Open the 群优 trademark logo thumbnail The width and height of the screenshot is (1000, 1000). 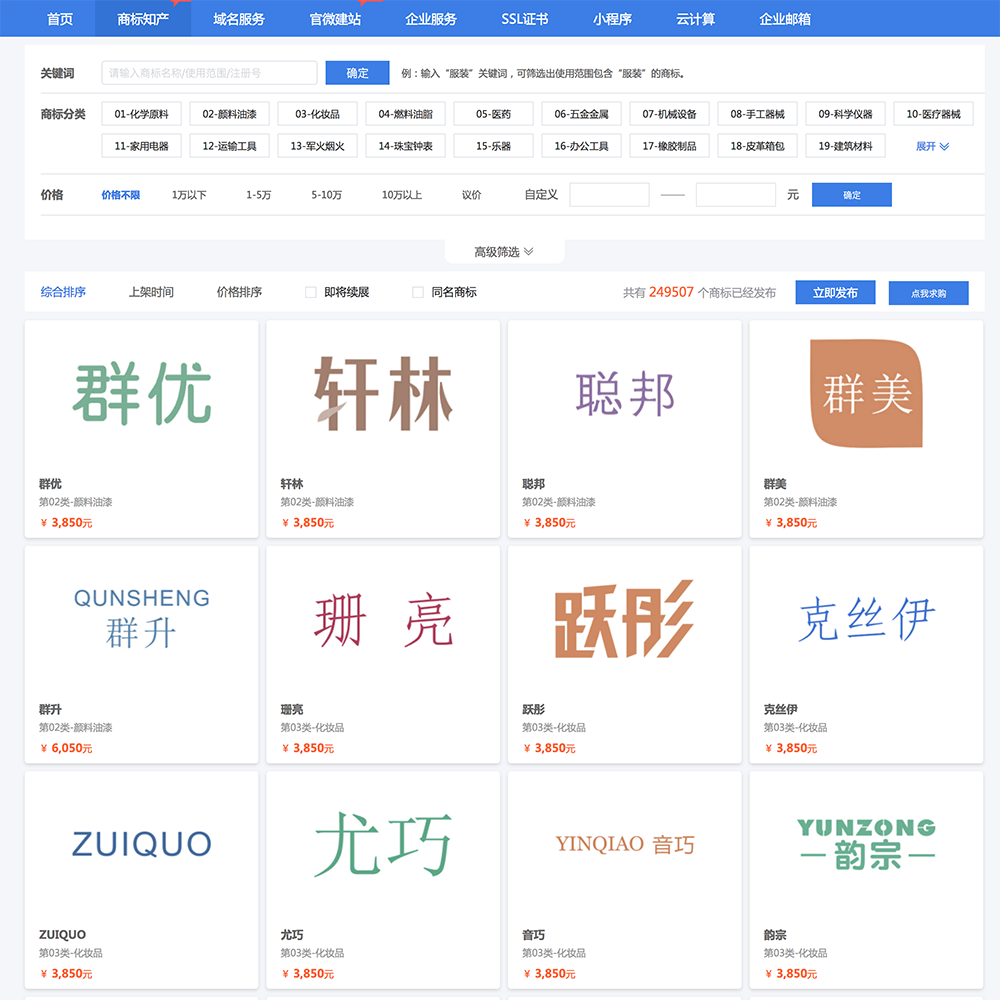pyautogui.click(x=141, y=394)
